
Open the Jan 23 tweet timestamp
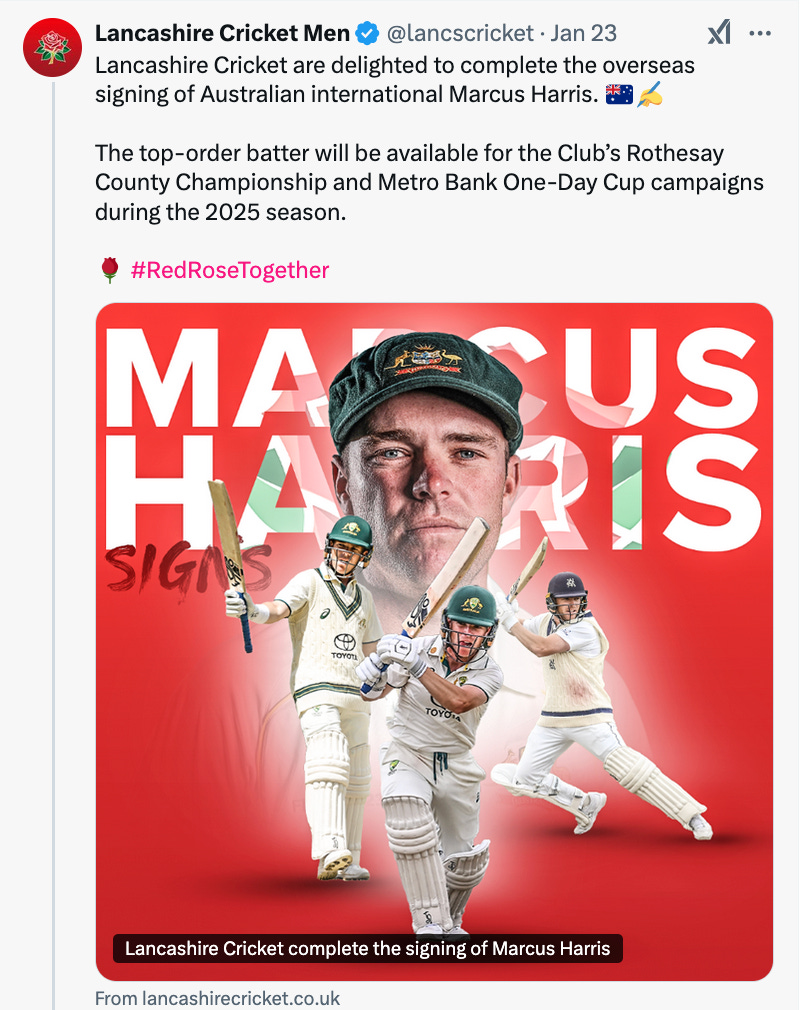tap(584, 33)
